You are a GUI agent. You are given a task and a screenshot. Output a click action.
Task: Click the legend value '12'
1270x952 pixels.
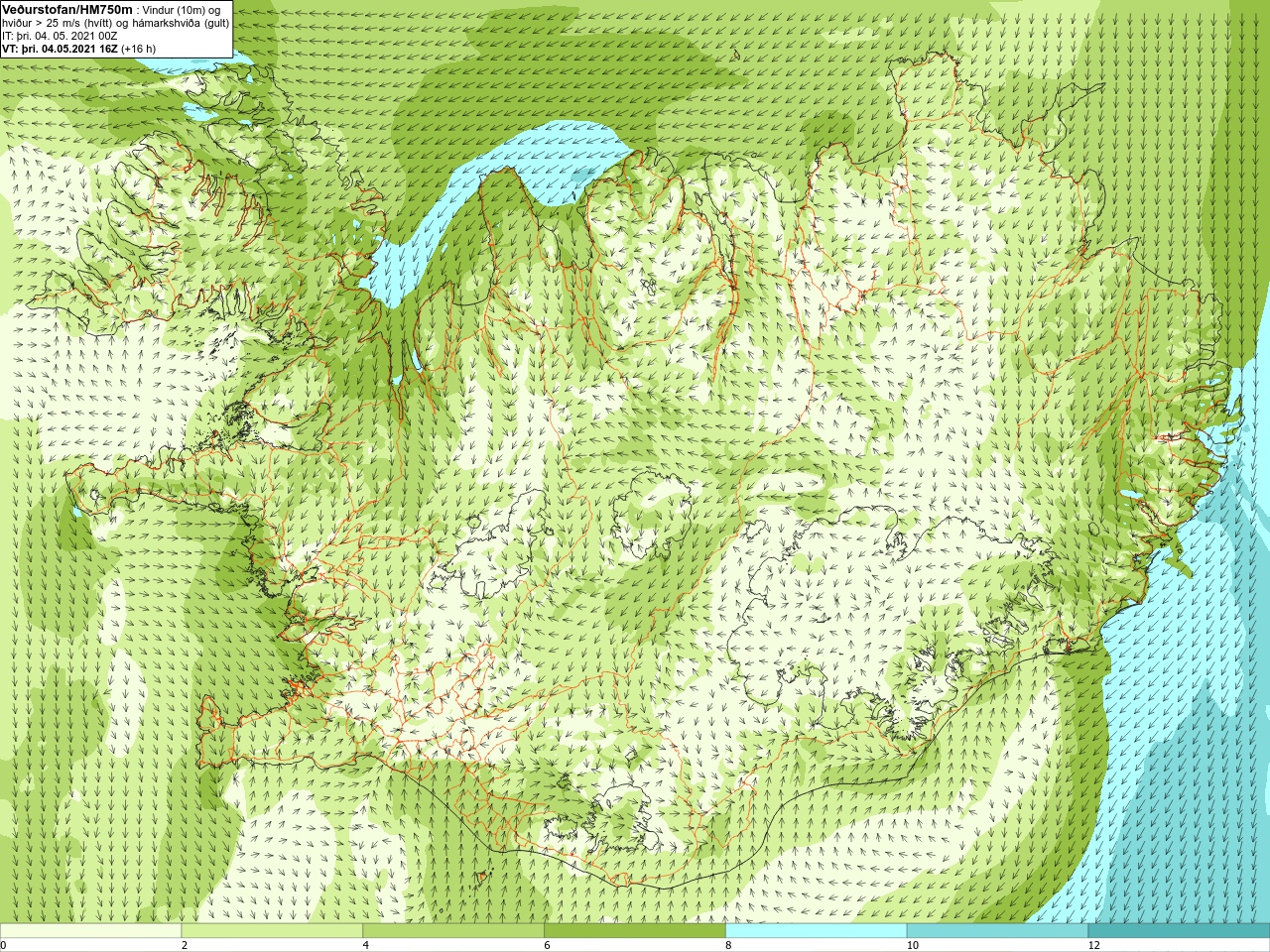(x=1093, y=945)
